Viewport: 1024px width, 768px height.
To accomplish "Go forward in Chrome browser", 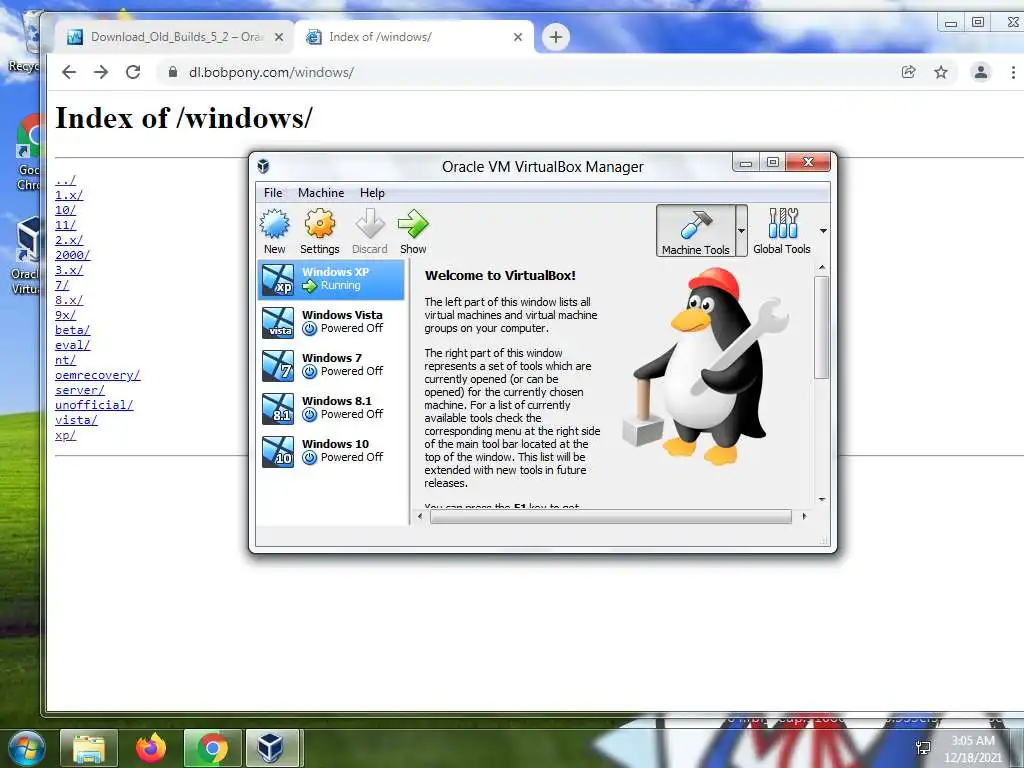I will coord(101,72).
